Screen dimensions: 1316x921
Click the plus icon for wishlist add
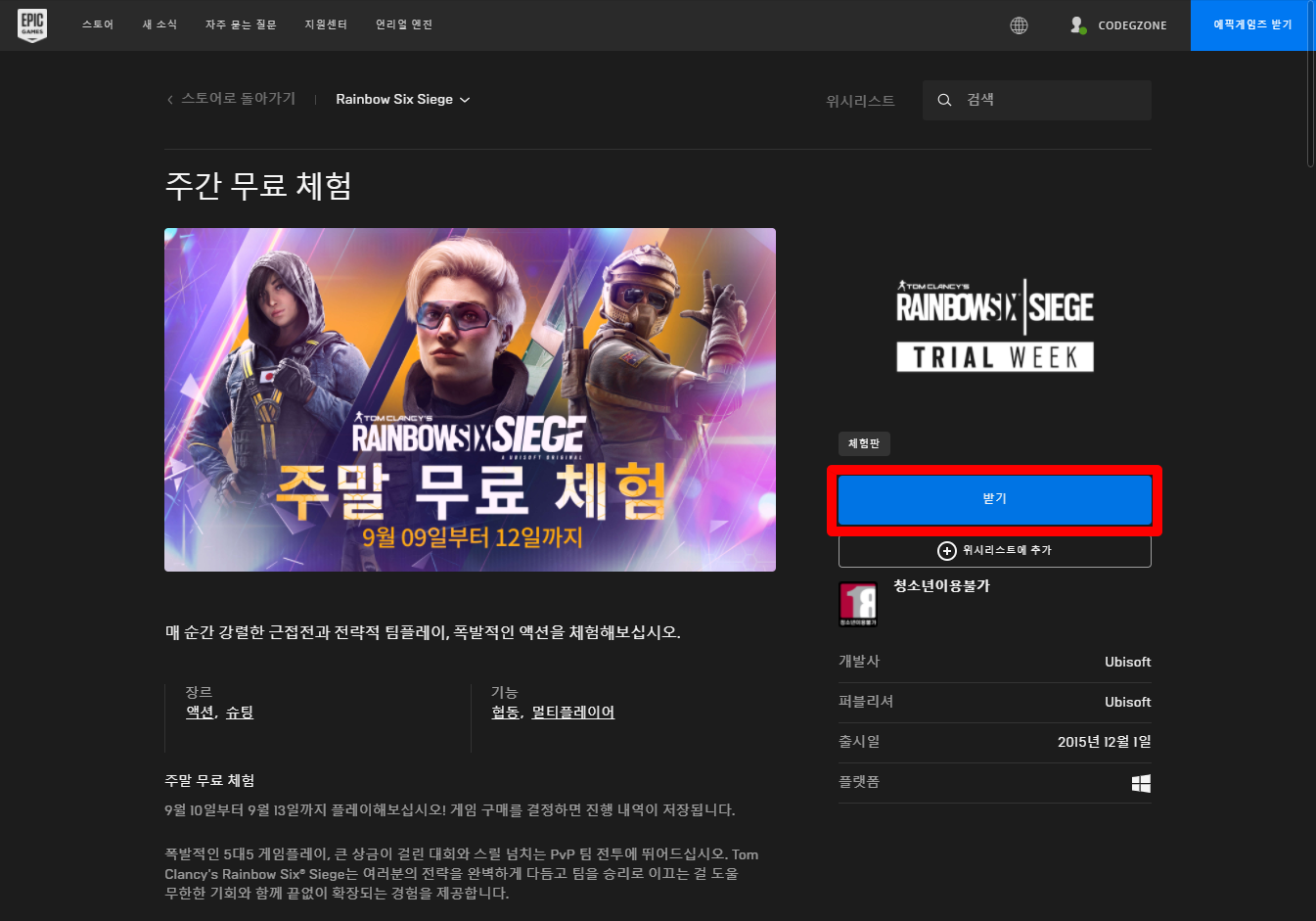946,550
